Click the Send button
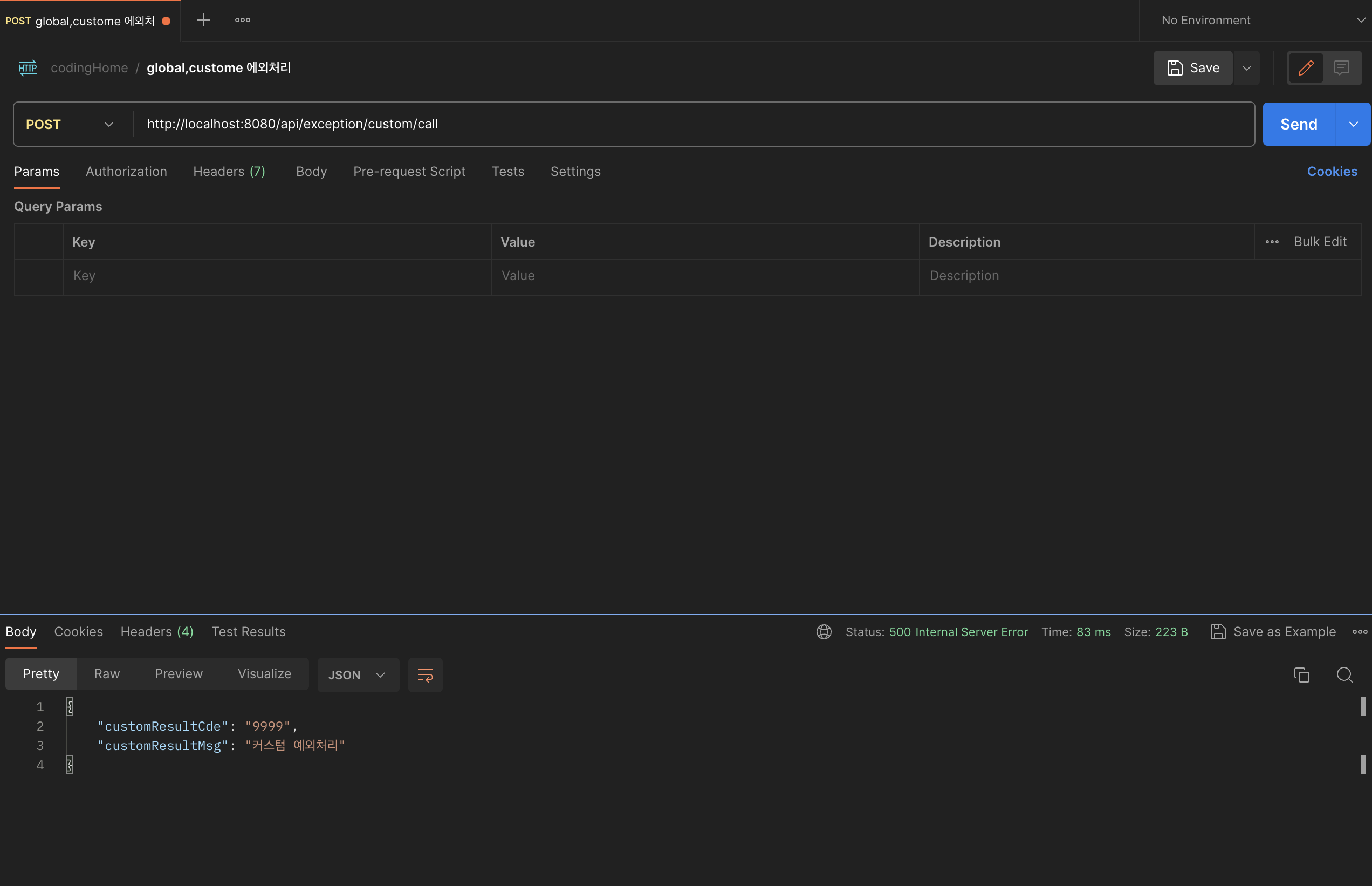The width and height of the screenshot is (1372, 886). (1299, 124)
